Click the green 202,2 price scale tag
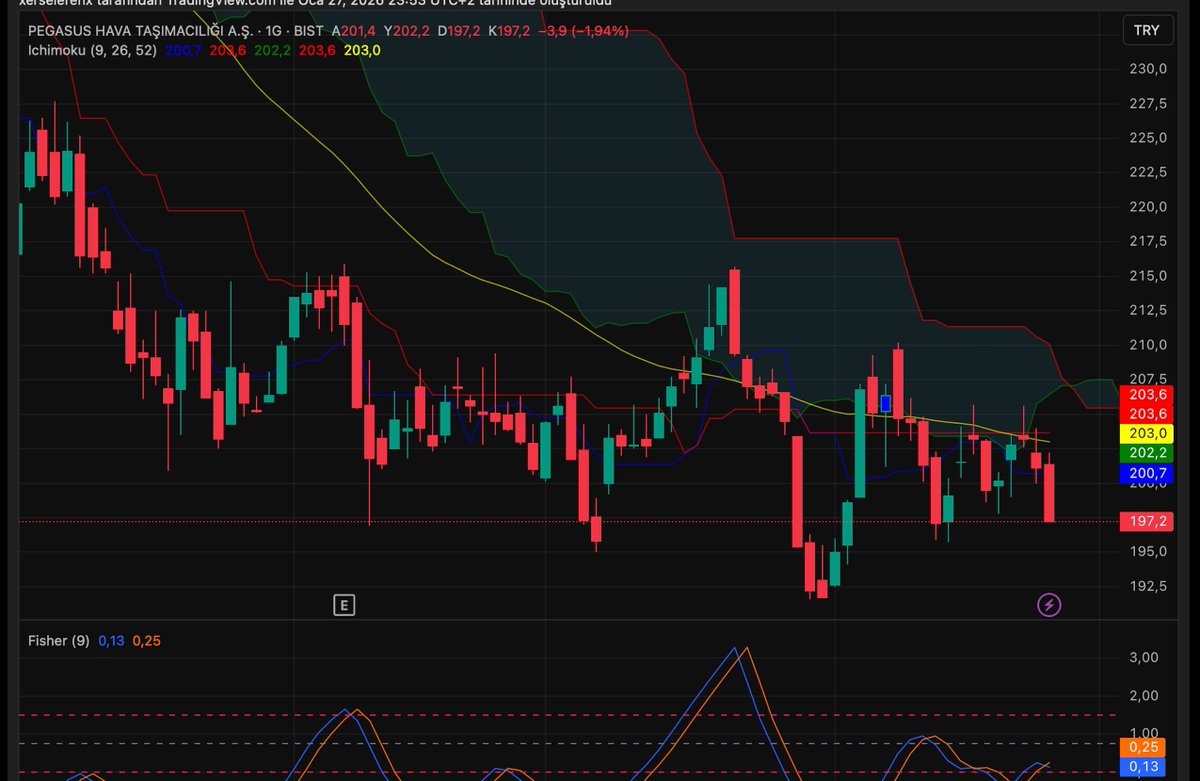The width and height of the screenshot is (1200, 781). tap(1146, 453)
